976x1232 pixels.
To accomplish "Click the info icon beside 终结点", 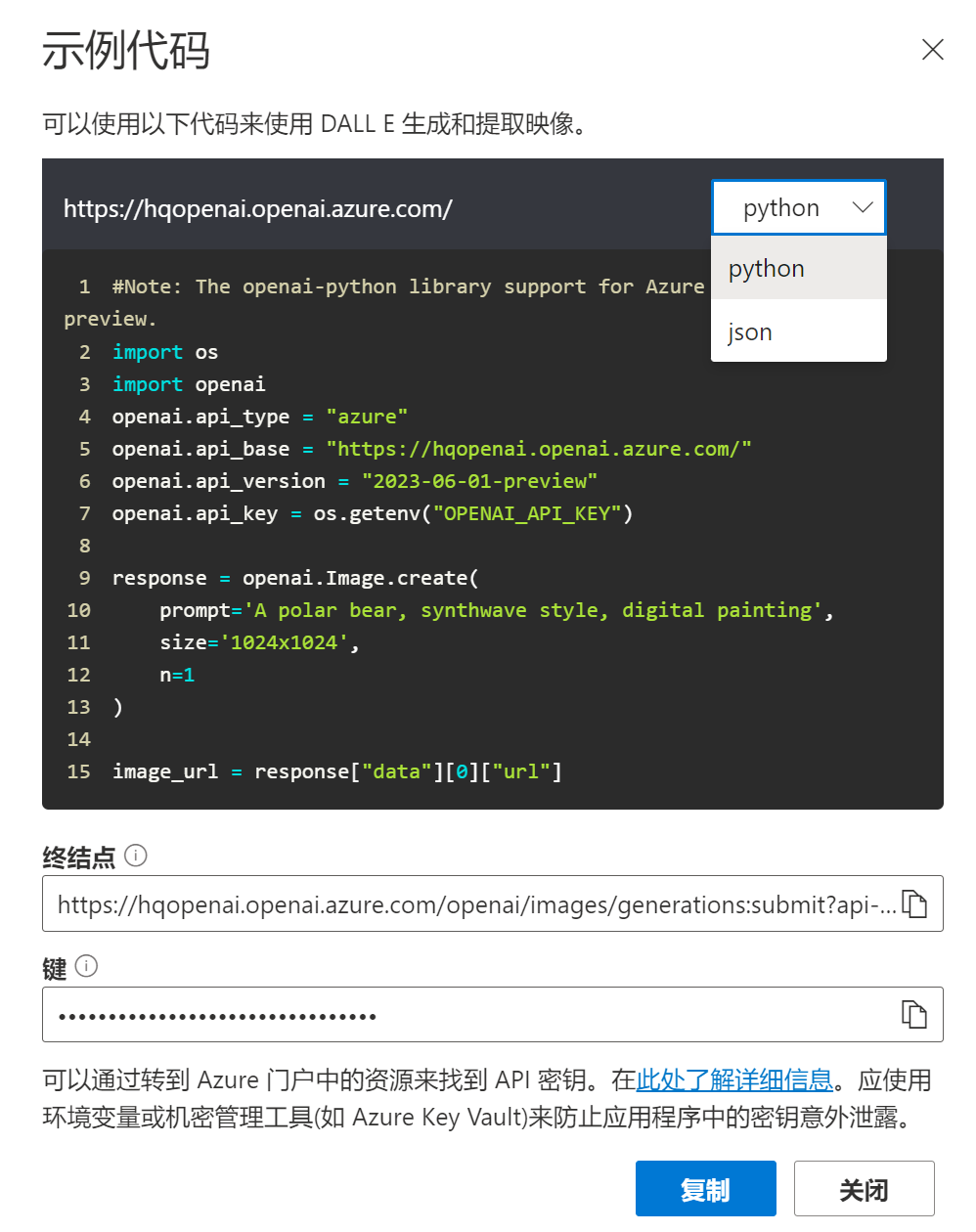I will [x=136, y=856].
